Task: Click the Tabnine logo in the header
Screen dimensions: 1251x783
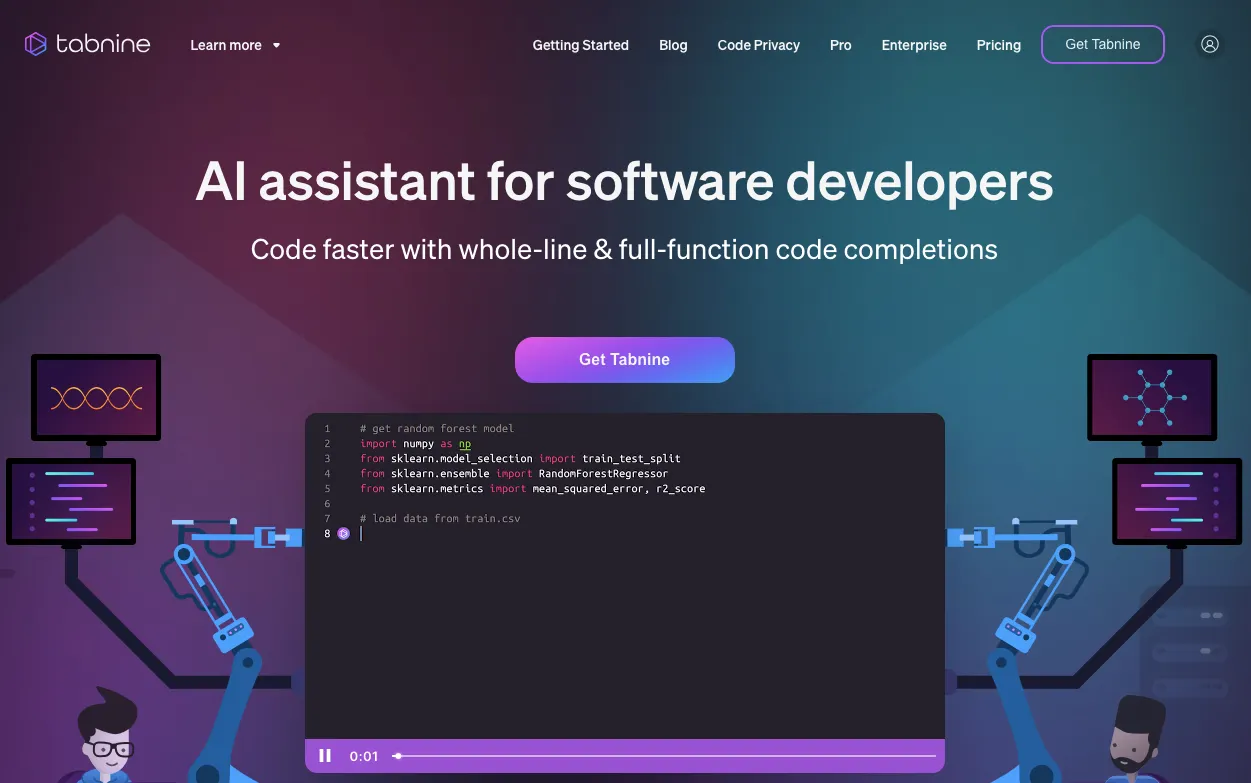Action: (x=88, y=44)
